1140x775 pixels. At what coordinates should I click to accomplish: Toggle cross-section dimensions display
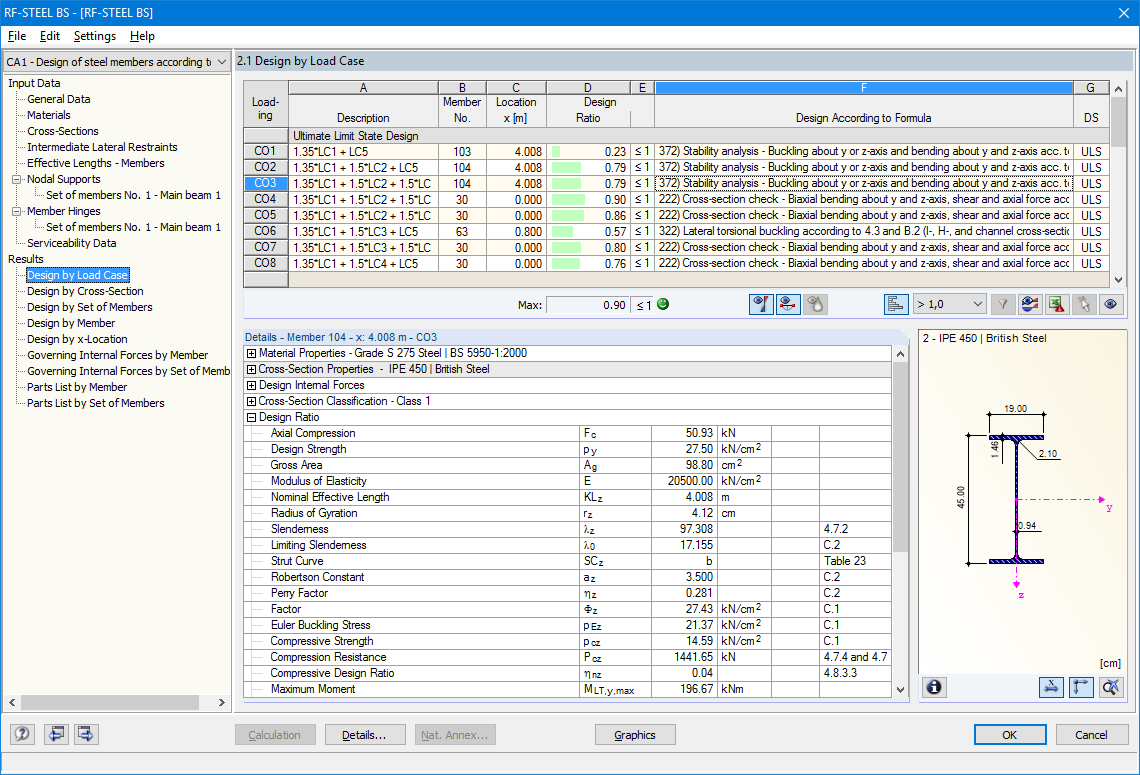pyautogui.click(x=1051, y=687)
